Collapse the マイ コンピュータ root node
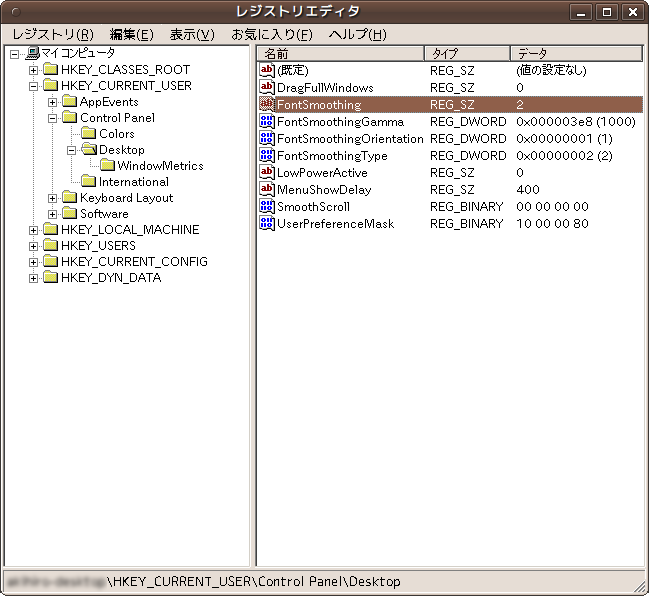 [x=14, y=54]
